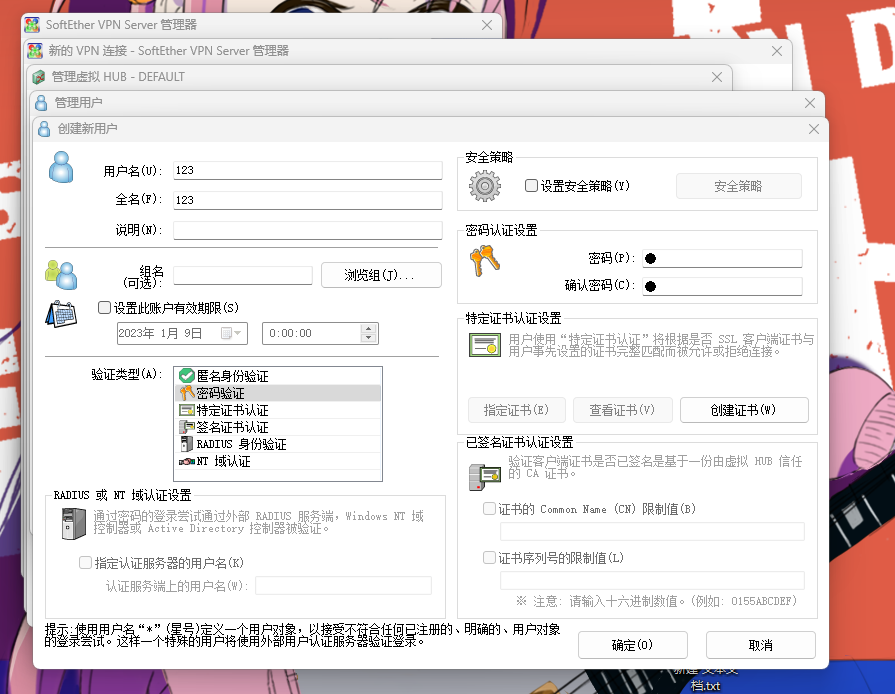Screen dimensions: 895x694
Task: Click the NT 域认证 row icon
Action: click(187, 461)
